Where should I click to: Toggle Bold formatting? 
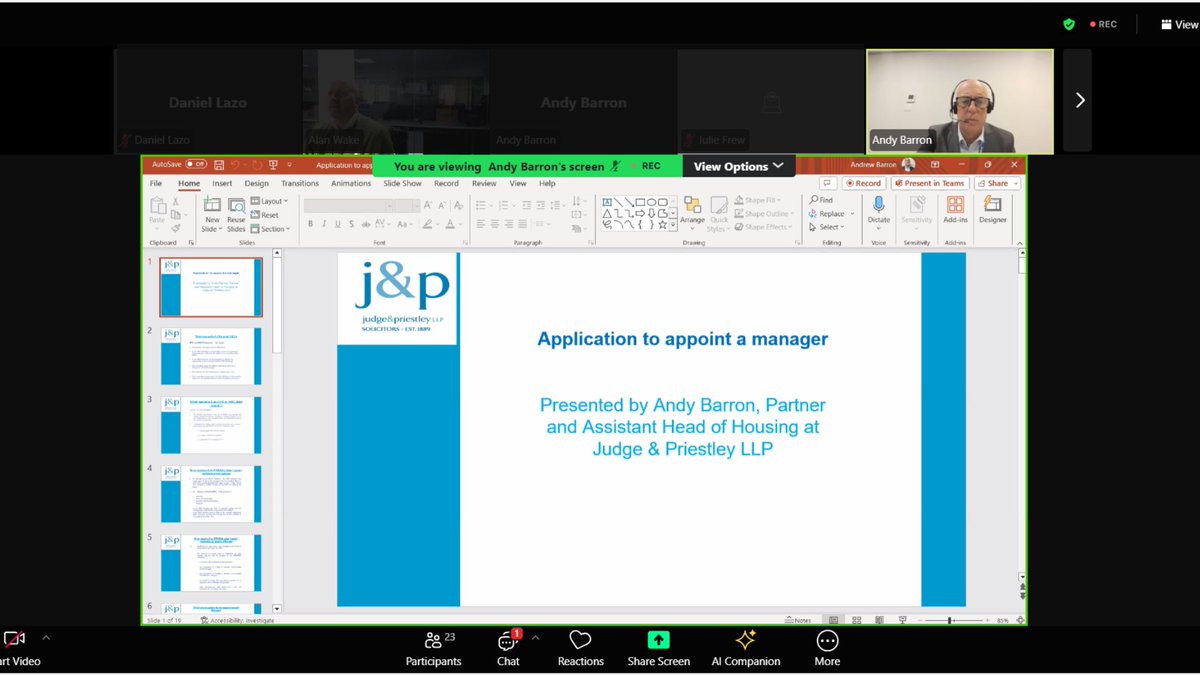tap(310, 224)
